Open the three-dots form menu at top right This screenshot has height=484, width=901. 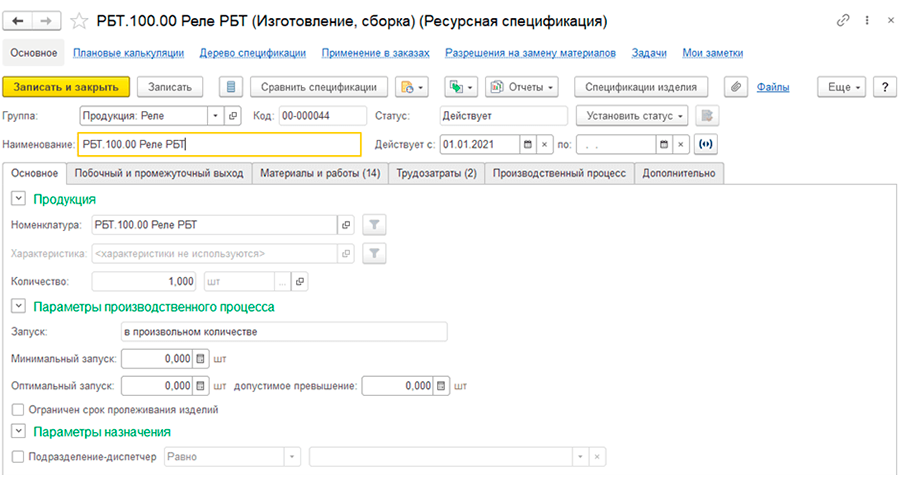pos(867,21)
